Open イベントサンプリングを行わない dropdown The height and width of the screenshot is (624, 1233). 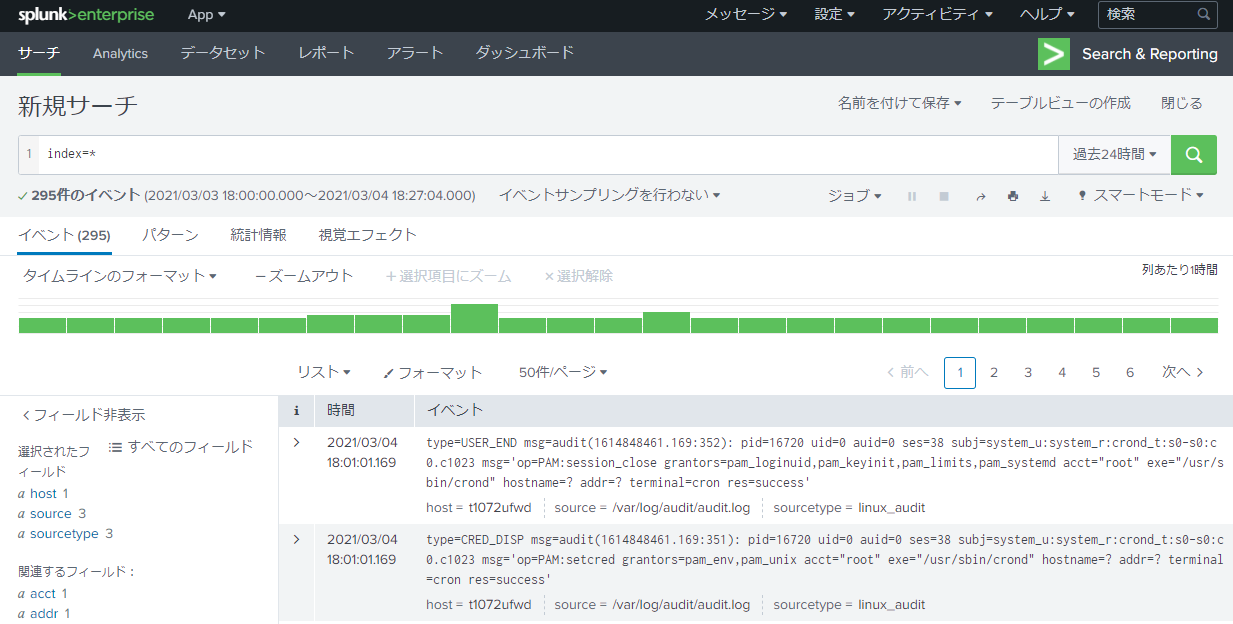[x=609, y=195]
